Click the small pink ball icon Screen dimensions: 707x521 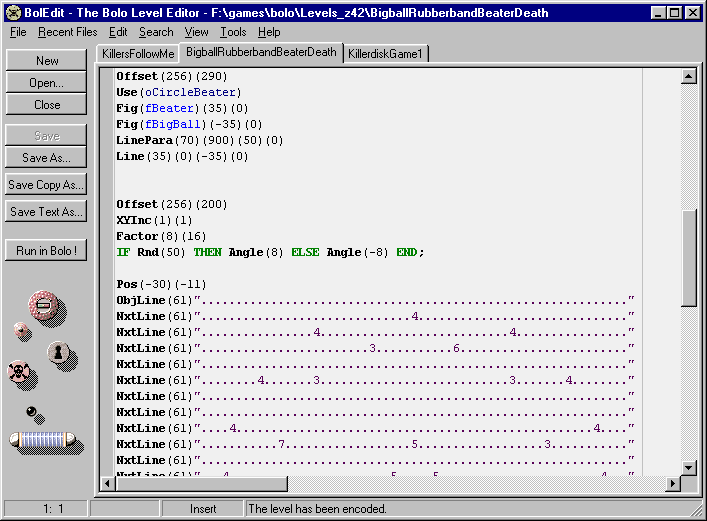[x=20, y=329]
